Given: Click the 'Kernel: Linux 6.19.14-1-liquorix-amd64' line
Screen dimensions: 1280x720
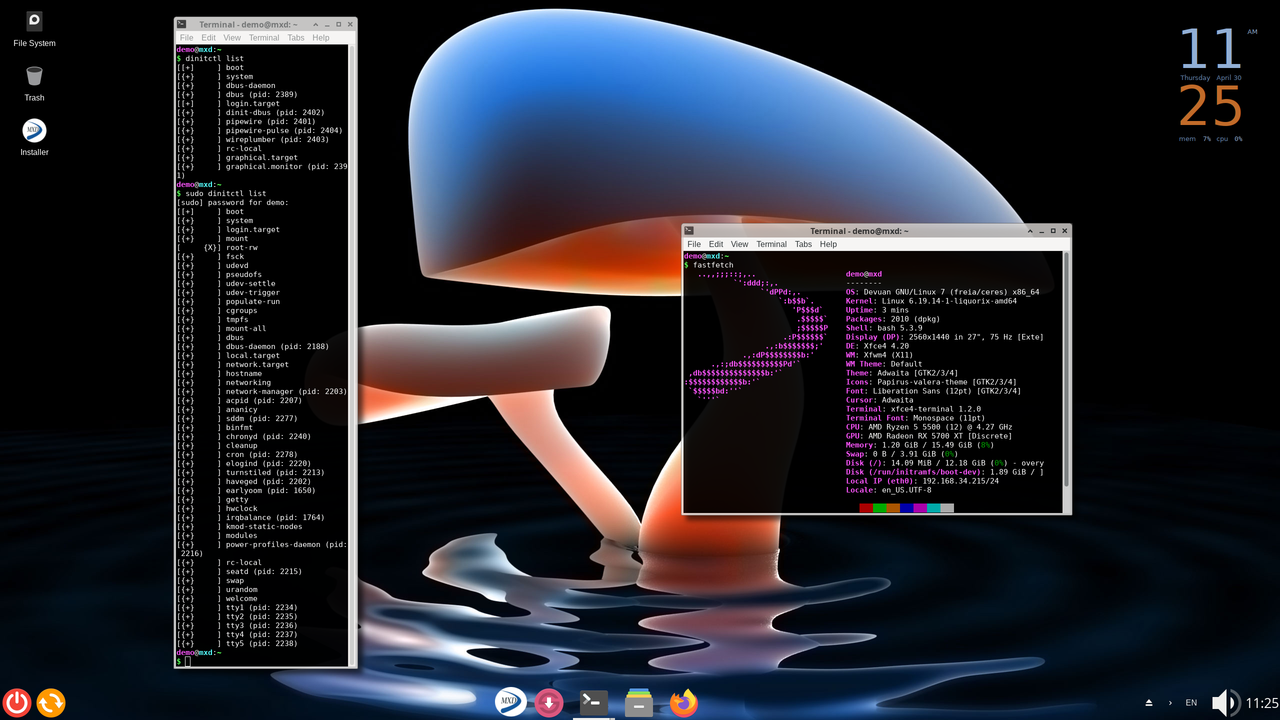Looking at the screenshot, I should pyautogui.click(x=931, y=301).
